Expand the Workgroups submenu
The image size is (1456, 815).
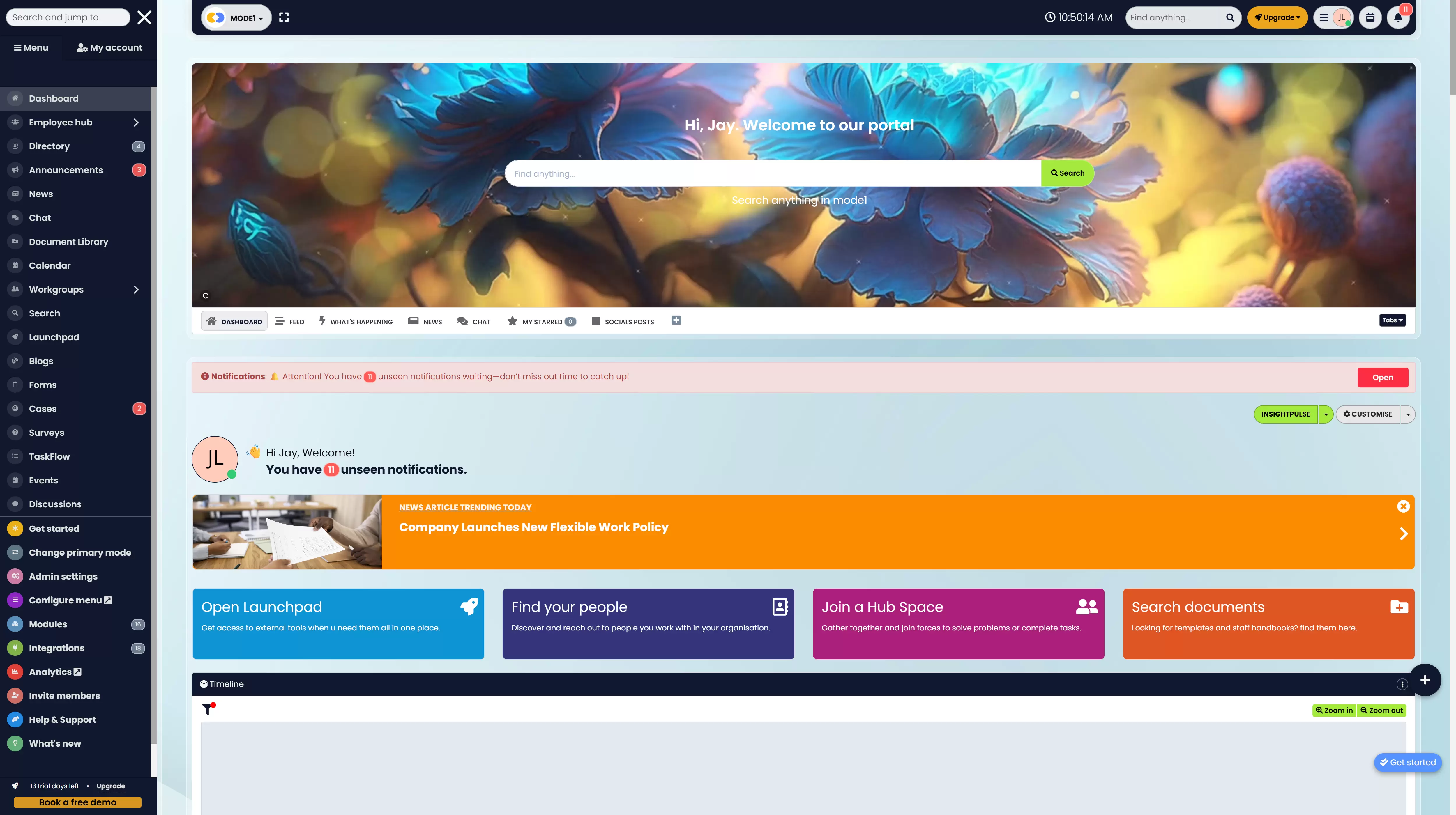coord(136,289)
